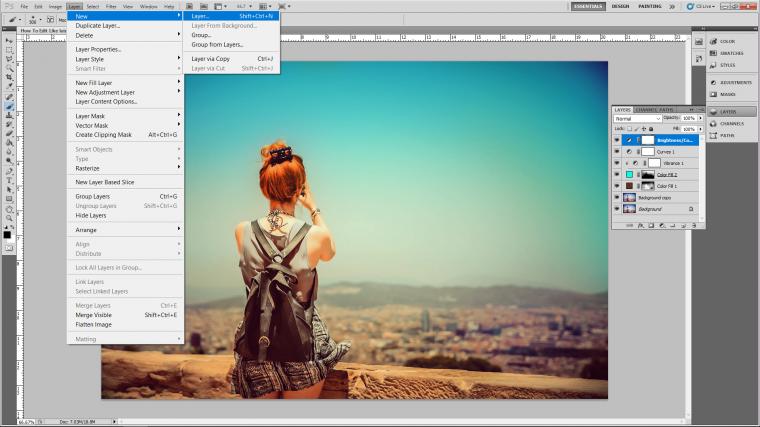This screenshot has width=760, height=427.
Task: Open the Masks panel button
Action: pyautogui.click(x=731, y=95)
